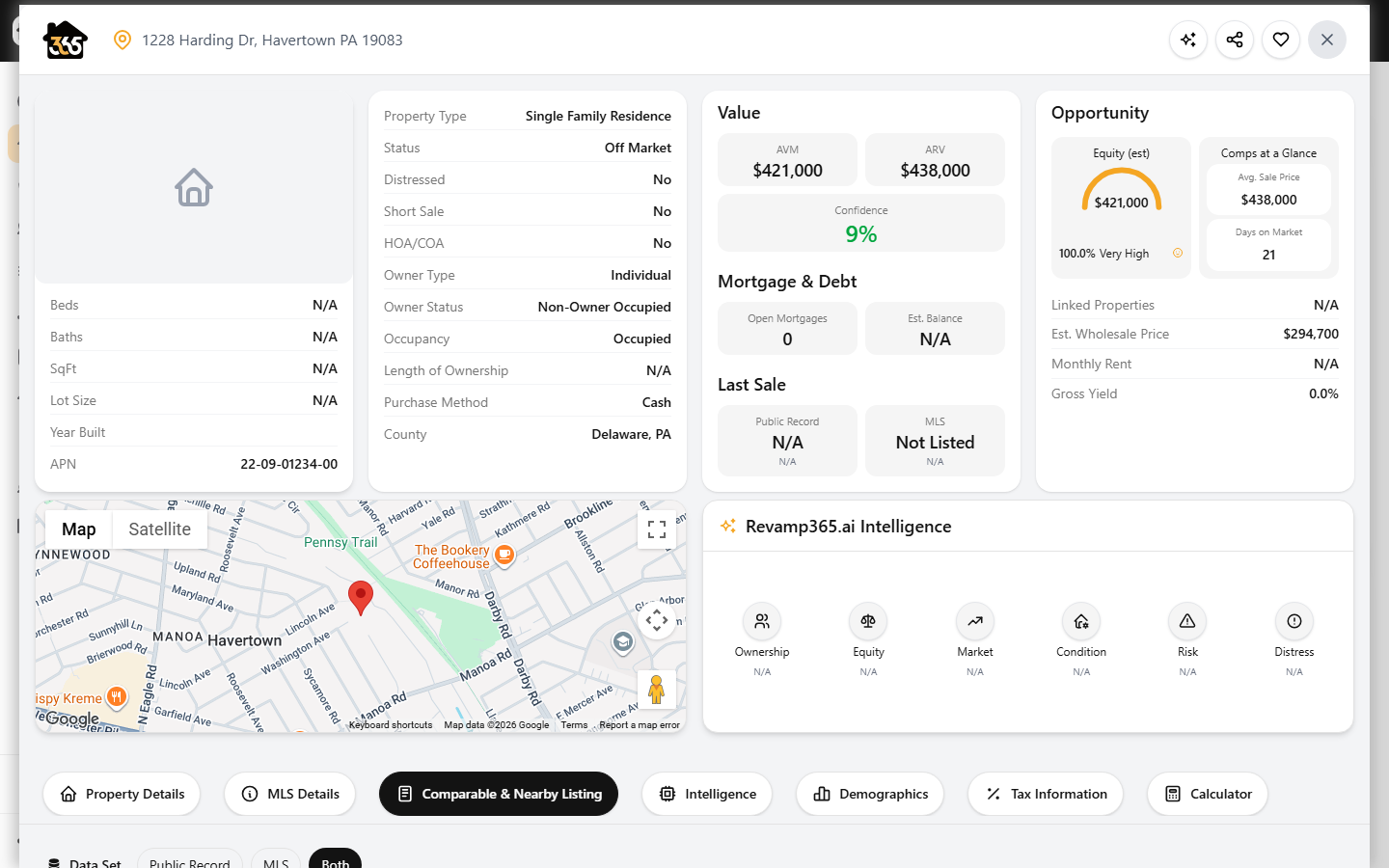Screen dimensions: 1389x868
Task: Switch map to Satellite view
Action: 160,529
